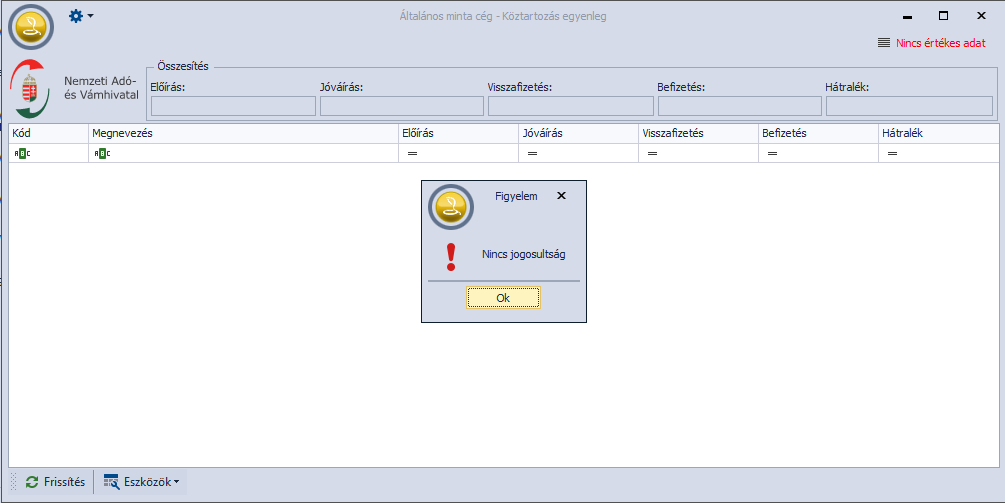Image resolution: width=1005 pixels, height=503 pixels.
Task: Sort by the Megnevezés column header
Action: point(242,132)
